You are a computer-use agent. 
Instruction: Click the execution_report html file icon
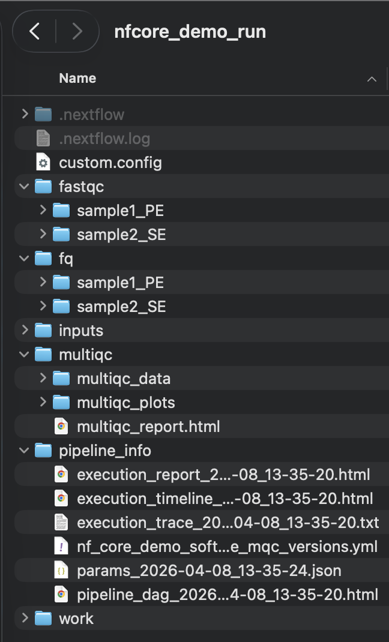point(61,475)
